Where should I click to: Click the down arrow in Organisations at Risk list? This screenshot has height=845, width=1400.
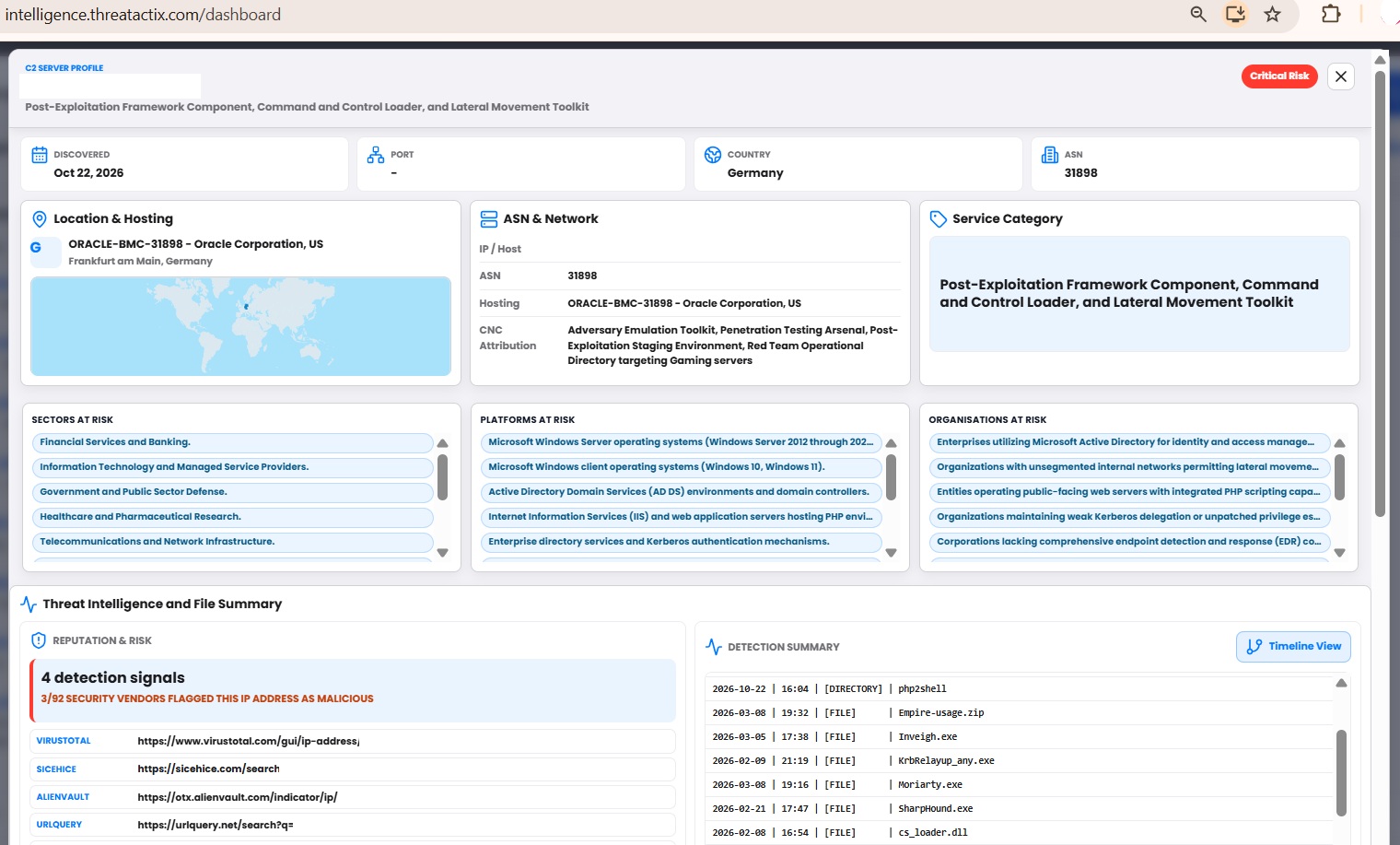(1339, 553)
